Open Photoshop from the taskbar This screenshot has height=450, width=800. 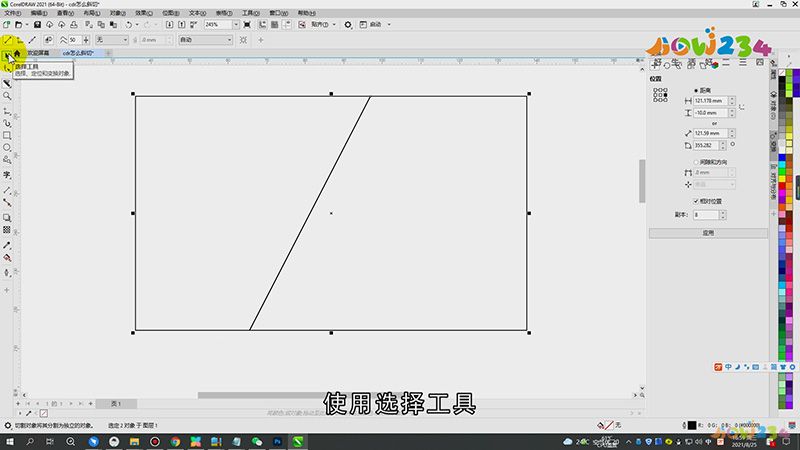coord(277,442)
